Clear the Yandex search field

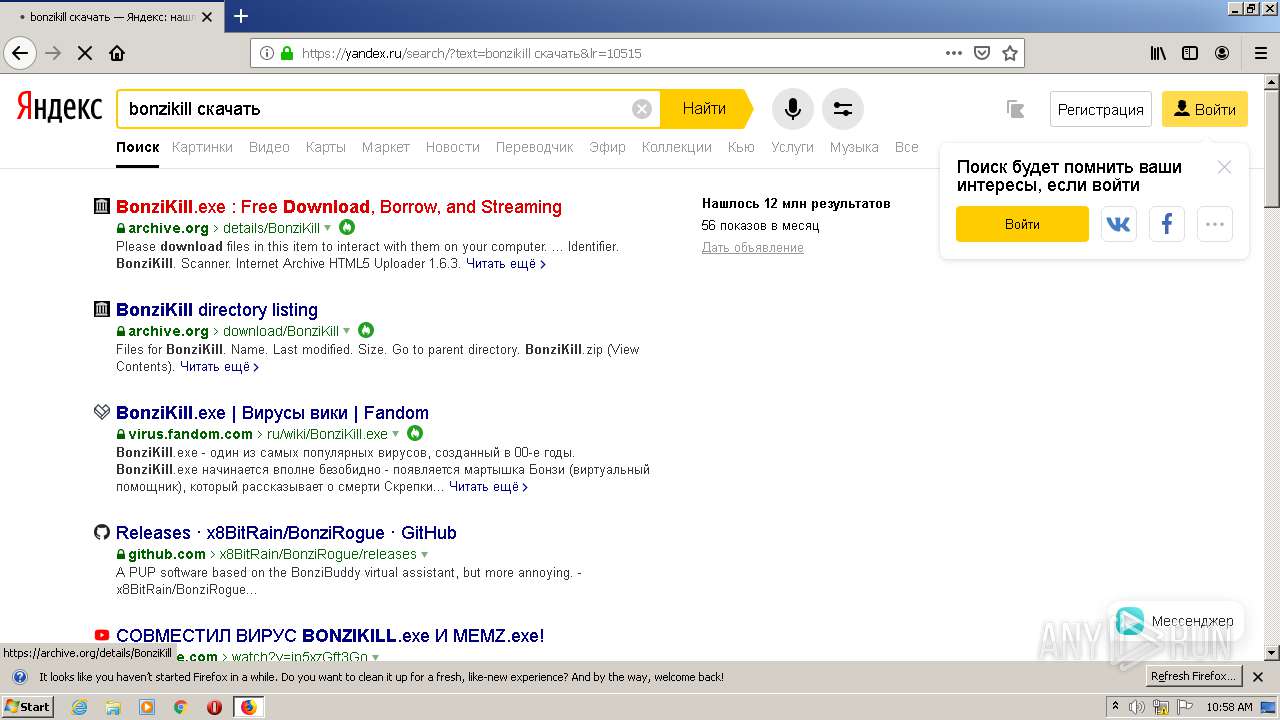[642, 109]
